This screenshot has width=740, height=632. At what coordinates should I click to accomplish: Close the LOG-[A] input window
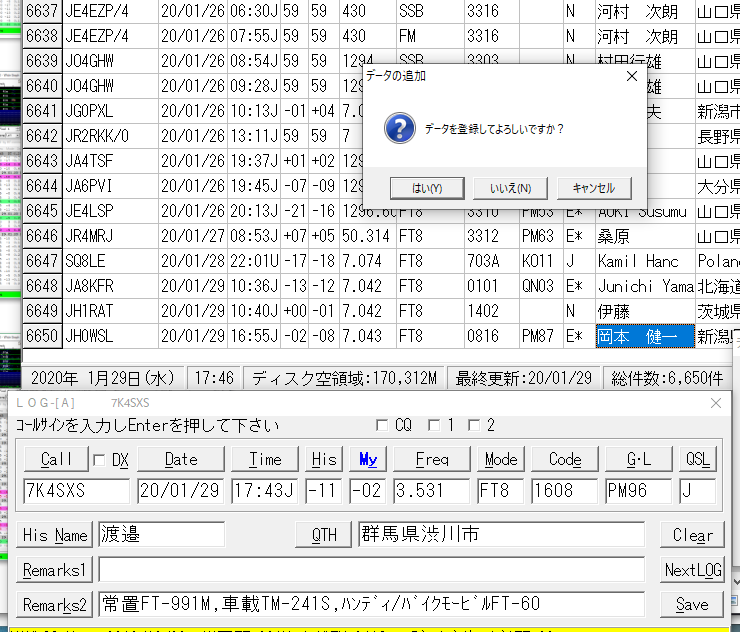click(x=716, y=403)
